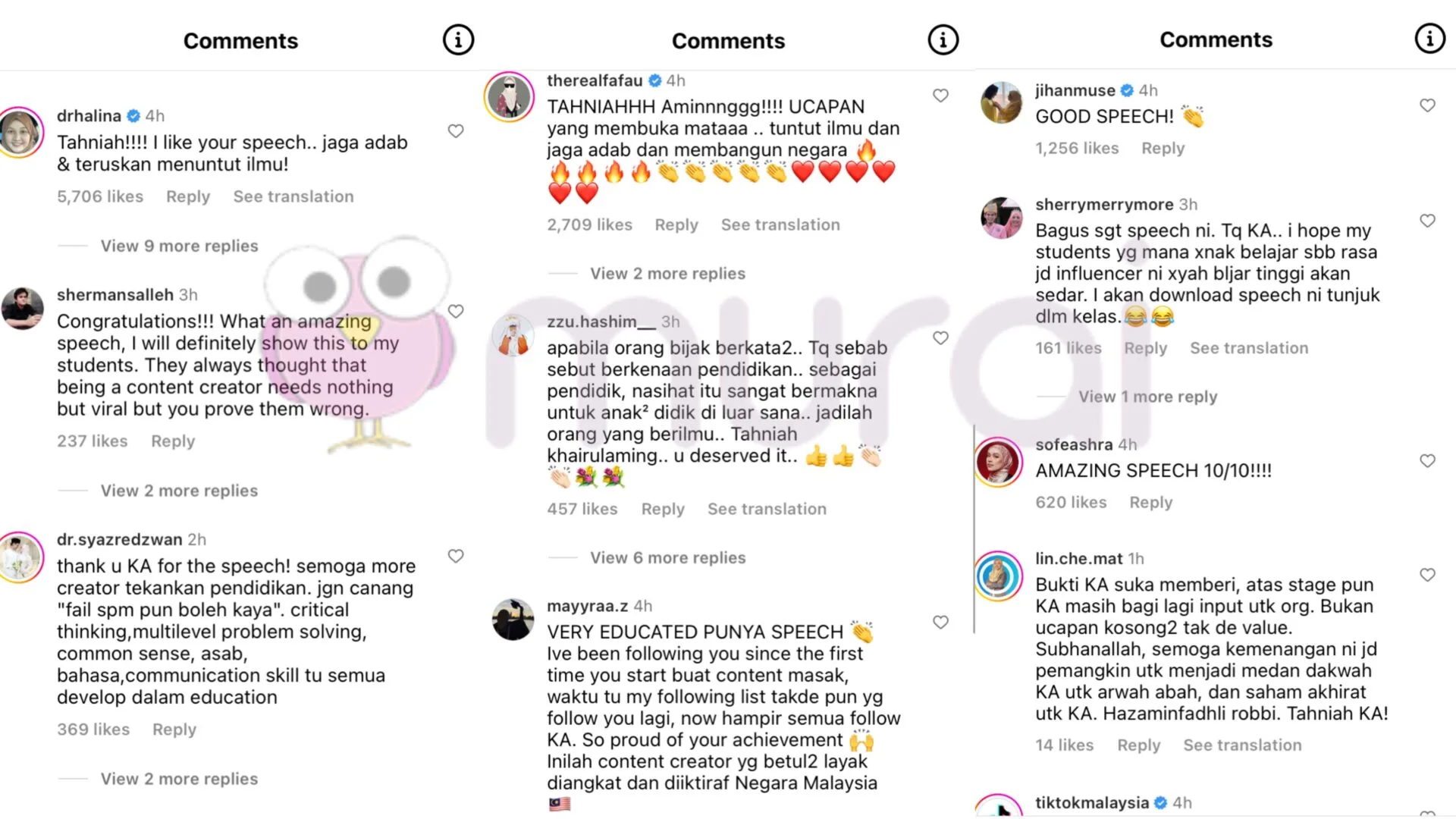Open tiktokmalaysia username link
Image resolution: width=1456 pixels, height=819 pixels.
tap(1092, 802)
